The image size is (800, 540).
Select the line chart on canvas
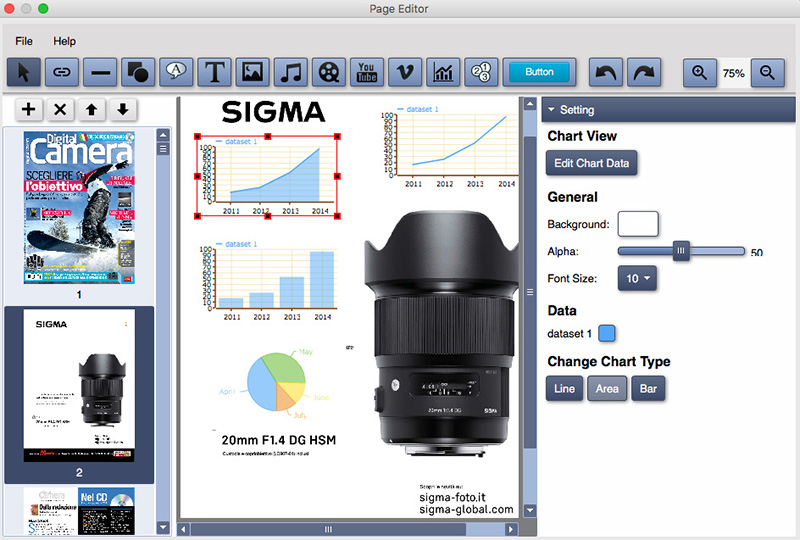(449, 147)
